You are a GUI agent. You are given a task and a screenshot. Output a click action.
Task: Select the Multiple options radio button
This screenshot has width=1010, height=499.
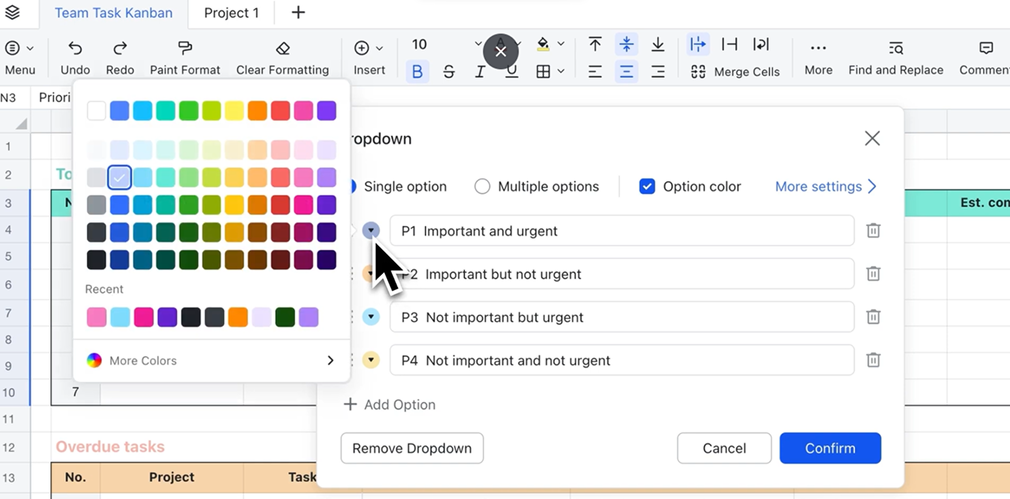[x=482, y=187]
